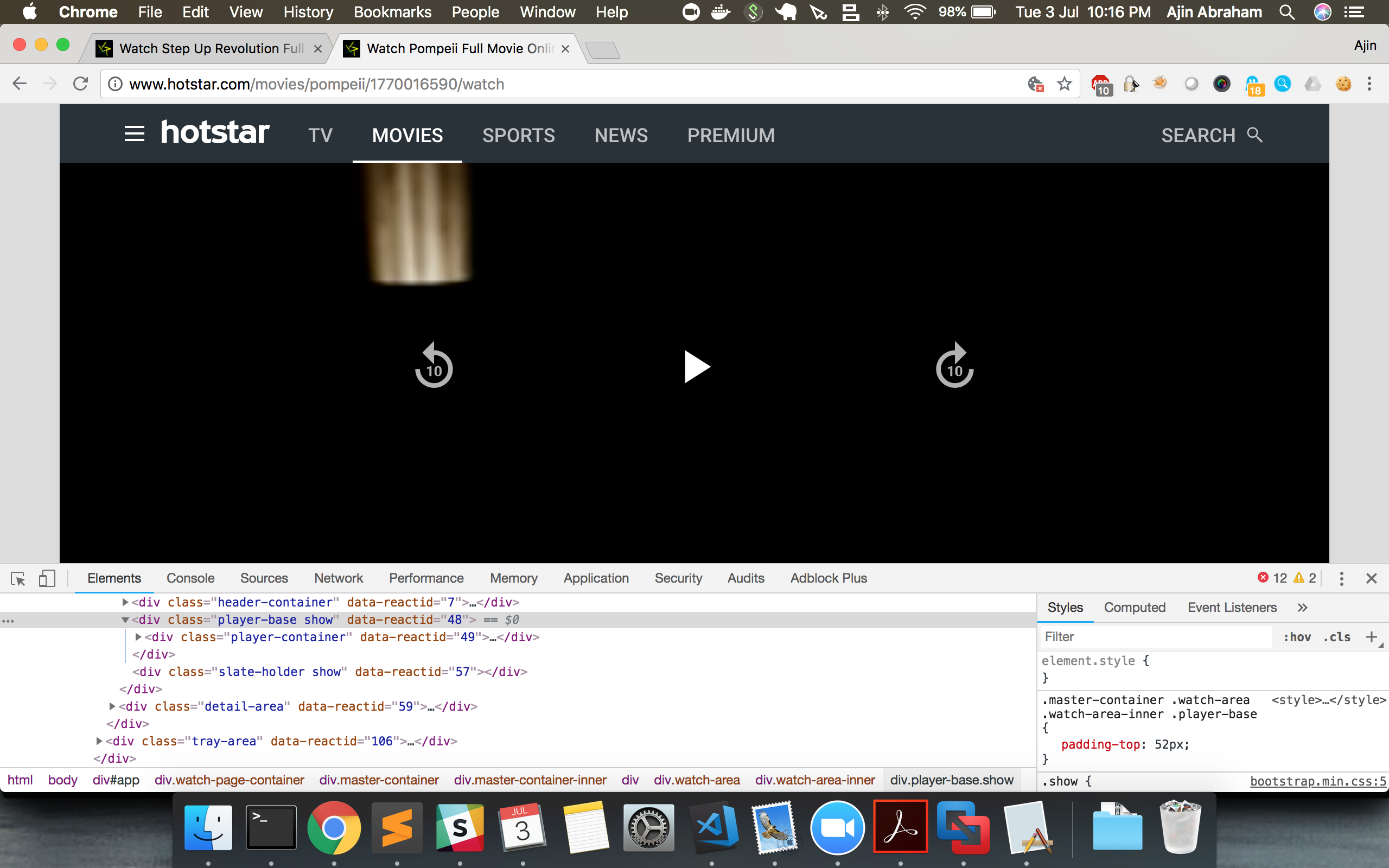This screenshot has height=868, width=1389.
Task: Close the DevTools panel
Action: click(x=1372, y=578)
